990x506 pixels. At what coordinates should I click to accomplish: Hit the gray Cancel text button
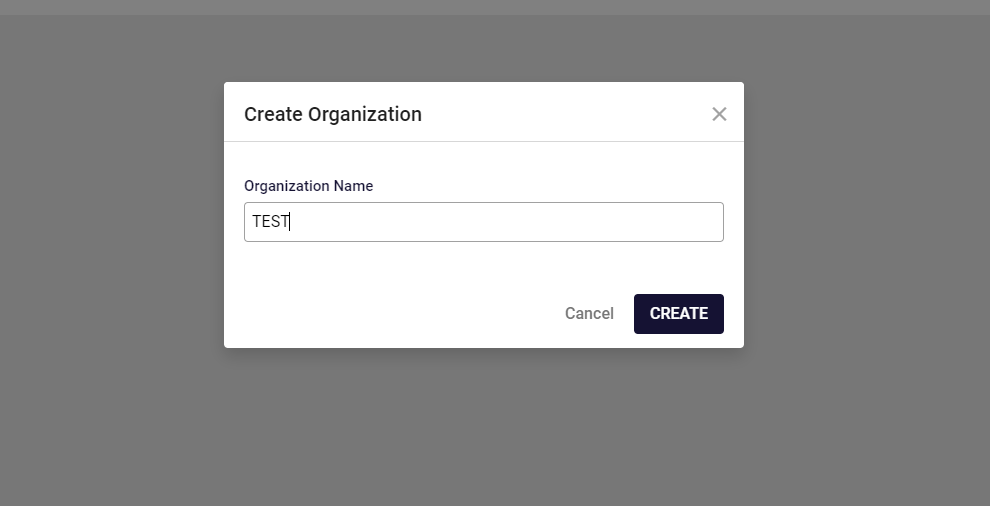point(589,313)
